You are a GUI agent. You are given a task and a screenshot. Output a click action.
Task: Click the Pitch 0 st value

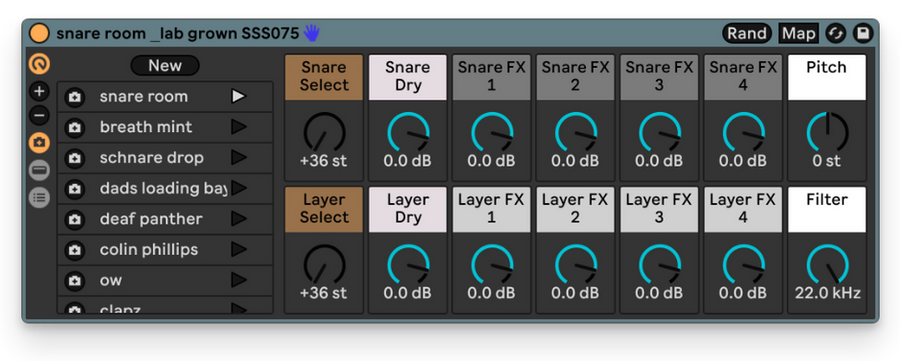click(x=827, y=161)
